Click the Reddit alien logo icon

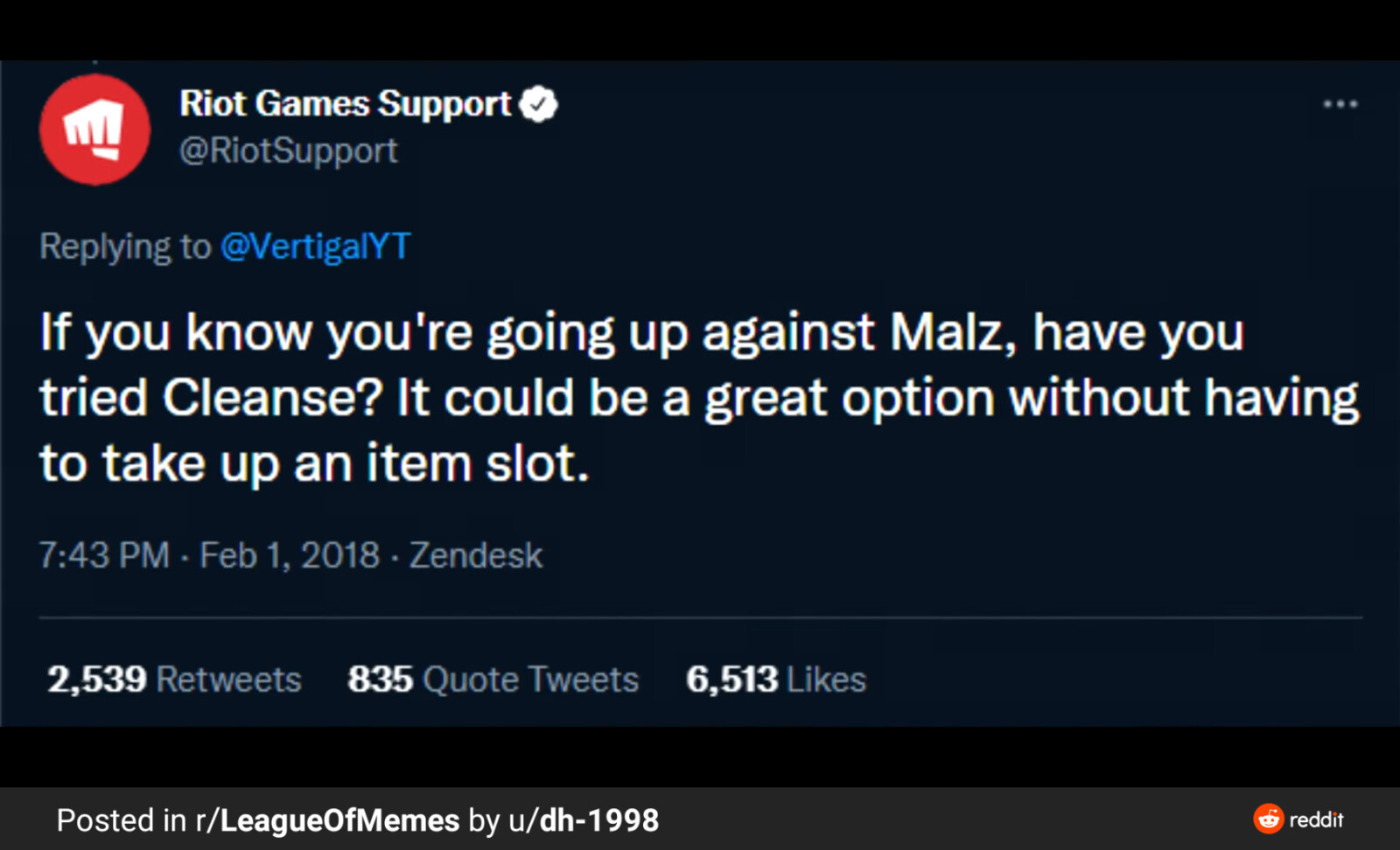1268,819
